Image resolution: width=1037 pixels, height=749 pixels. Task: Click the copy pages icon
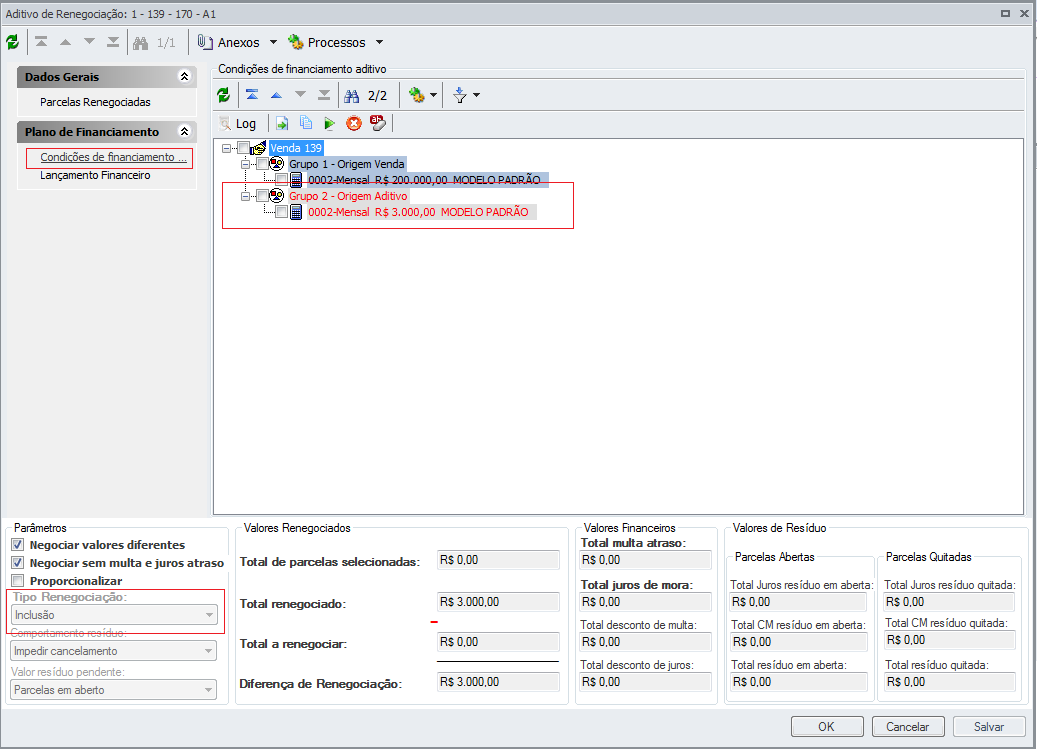(306, 123)
